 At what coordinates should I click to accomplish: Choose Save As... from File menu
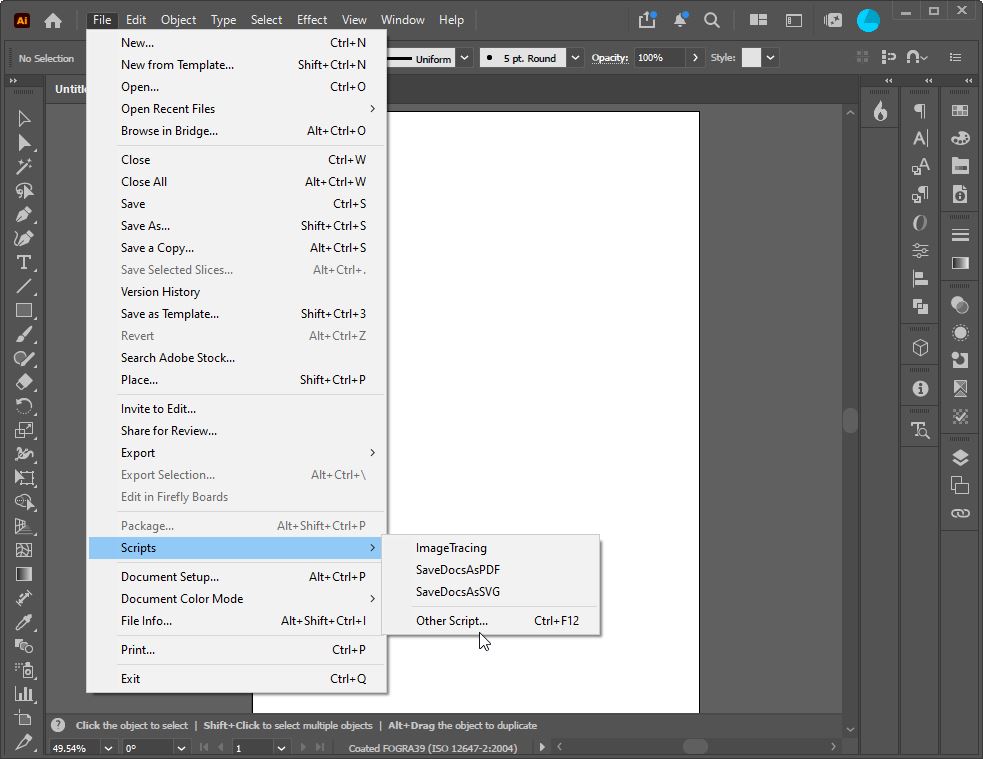coord(237,226)
